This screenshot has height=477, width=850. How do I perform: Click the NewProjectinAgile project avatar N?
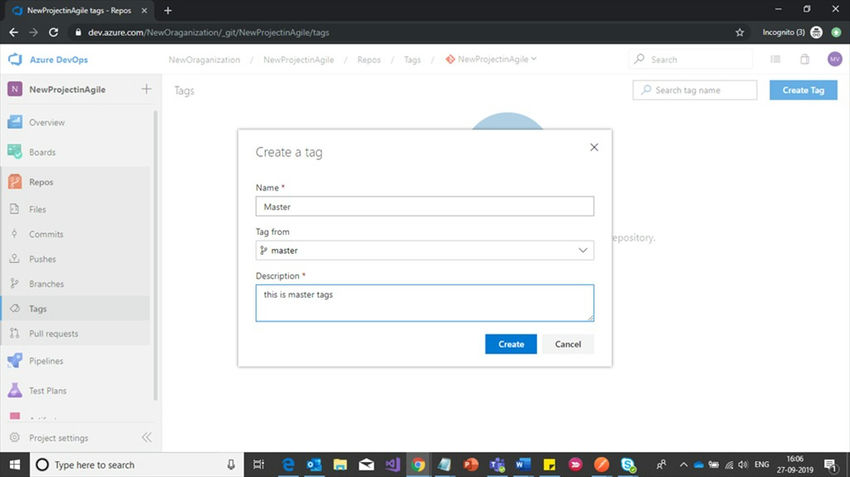pos(15,89)
